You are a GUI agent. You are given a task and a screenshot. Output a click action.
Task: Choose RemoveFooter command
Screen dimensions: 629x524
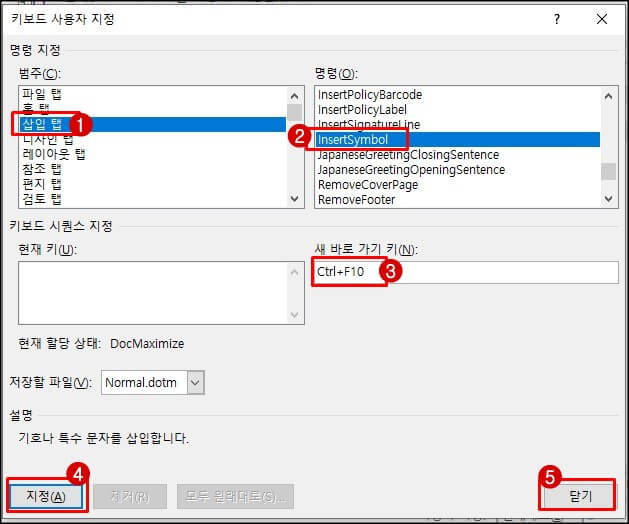(x=458, y=199)
